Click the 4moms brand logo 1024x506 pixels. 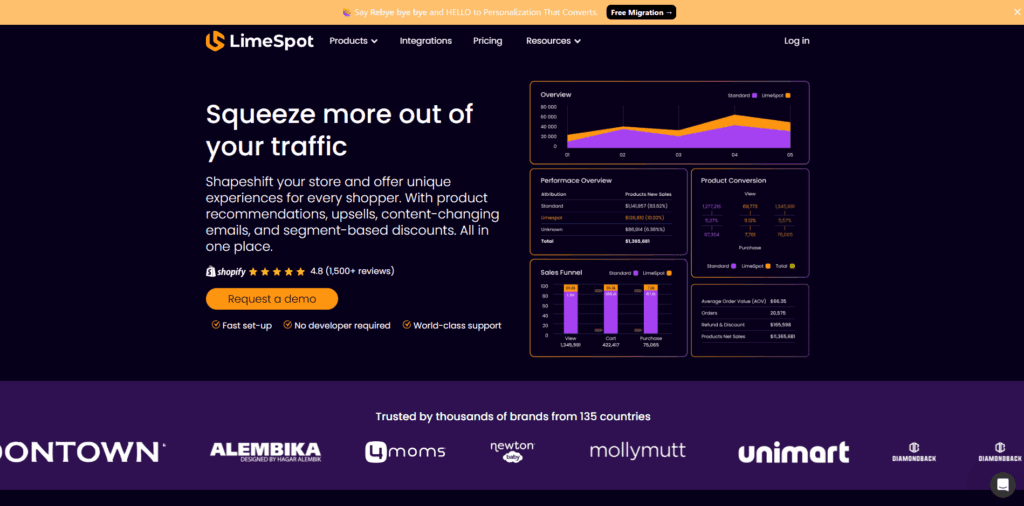pyautogui.click(x=405, y=452)
